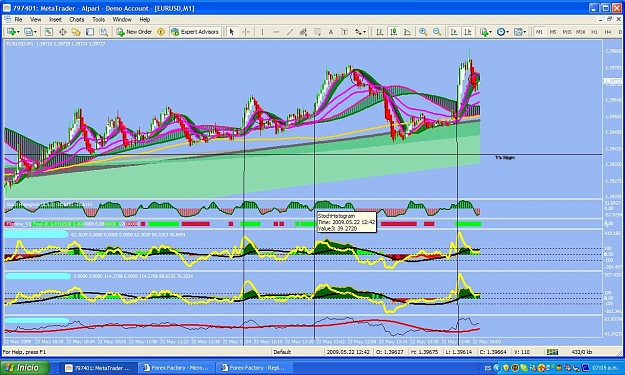Select the Trendline drawing tool
The height and width of the screenshot is (375, 625).
[290, 32]
